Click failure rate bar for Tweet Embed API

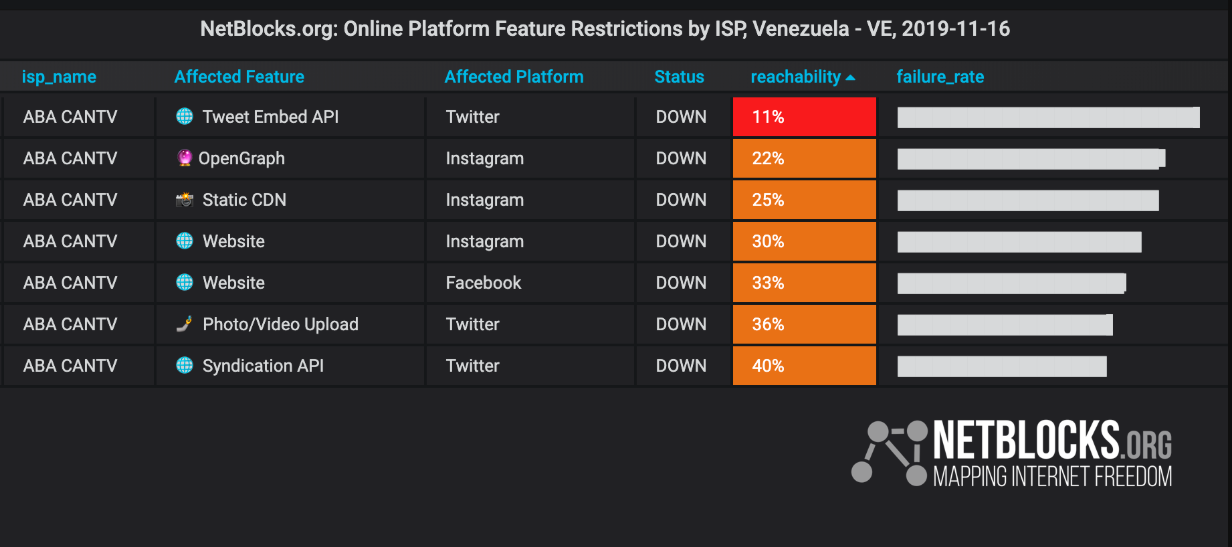[1048, 117]
